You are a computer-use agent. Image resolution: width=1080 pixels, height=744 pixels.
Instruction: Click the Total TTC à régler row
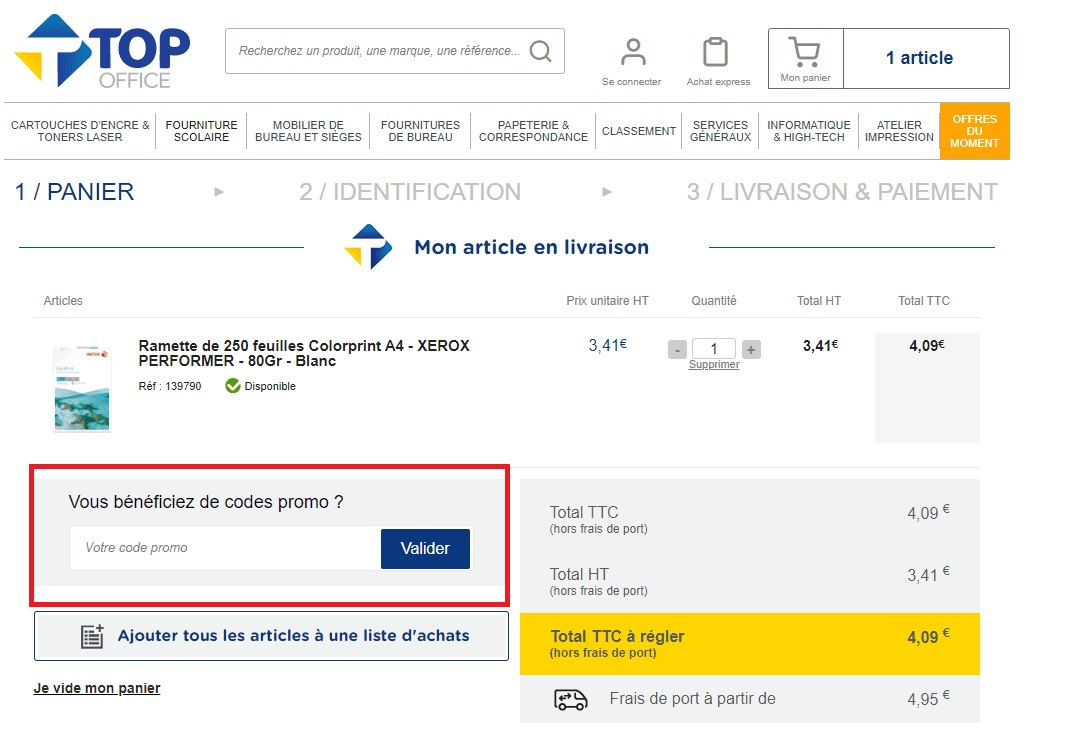[749, 644]
